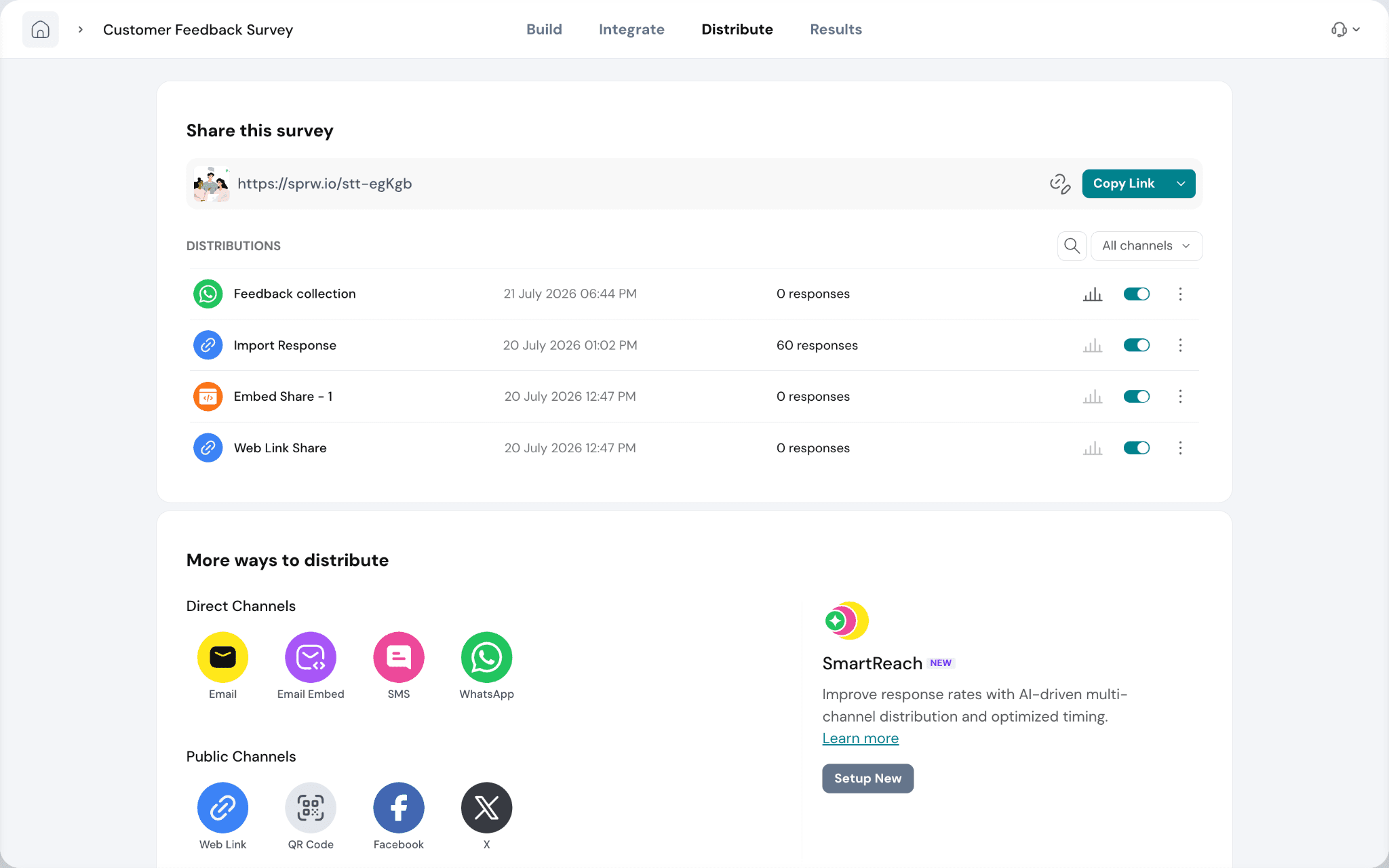Expand breadcrumb chevron next to home
Image resolution: width=1389 pixels, height=868 pixels.
[81, 30]
